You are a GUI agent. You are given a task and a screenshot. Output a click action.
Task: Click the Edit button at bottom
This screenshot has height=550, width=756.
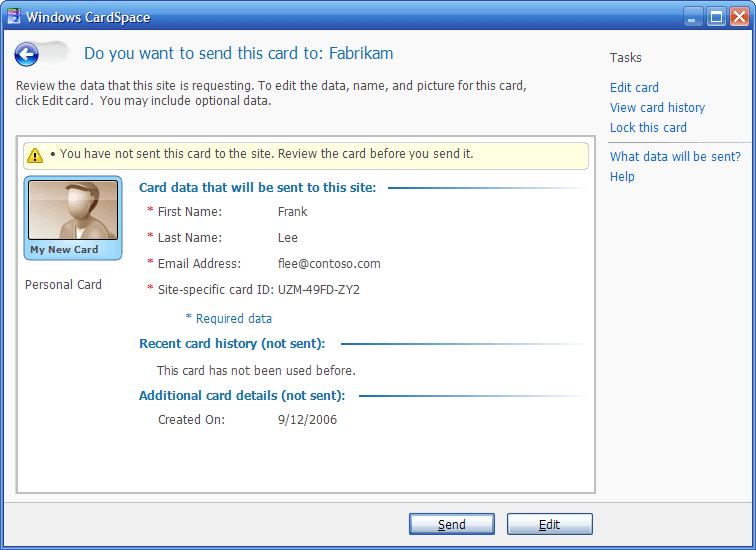550,524
